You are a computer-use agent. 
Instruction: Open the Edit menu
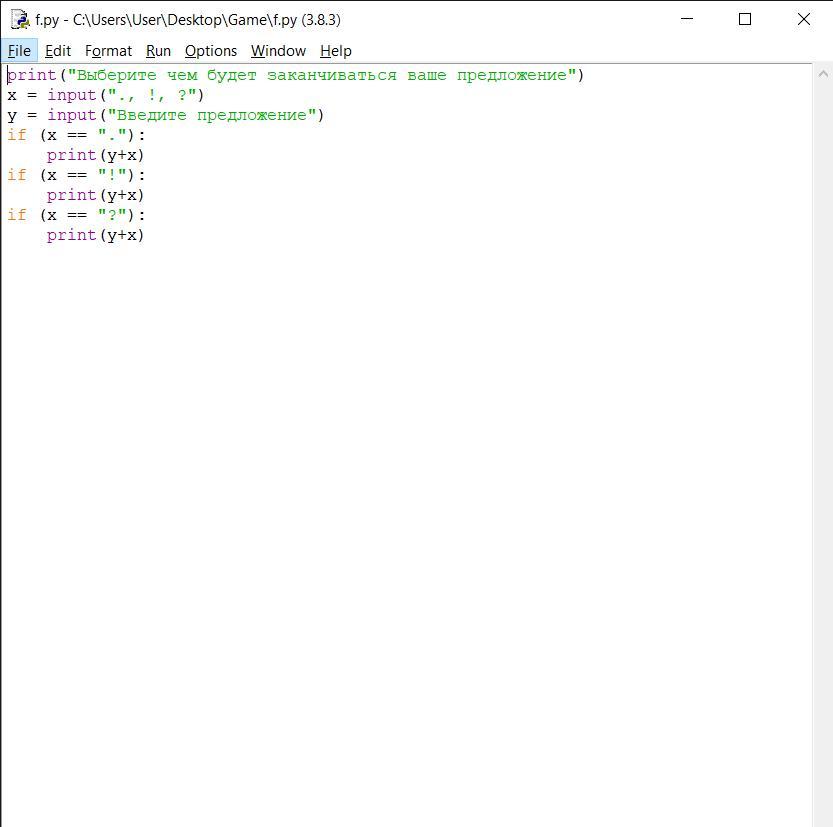point(58,51)
